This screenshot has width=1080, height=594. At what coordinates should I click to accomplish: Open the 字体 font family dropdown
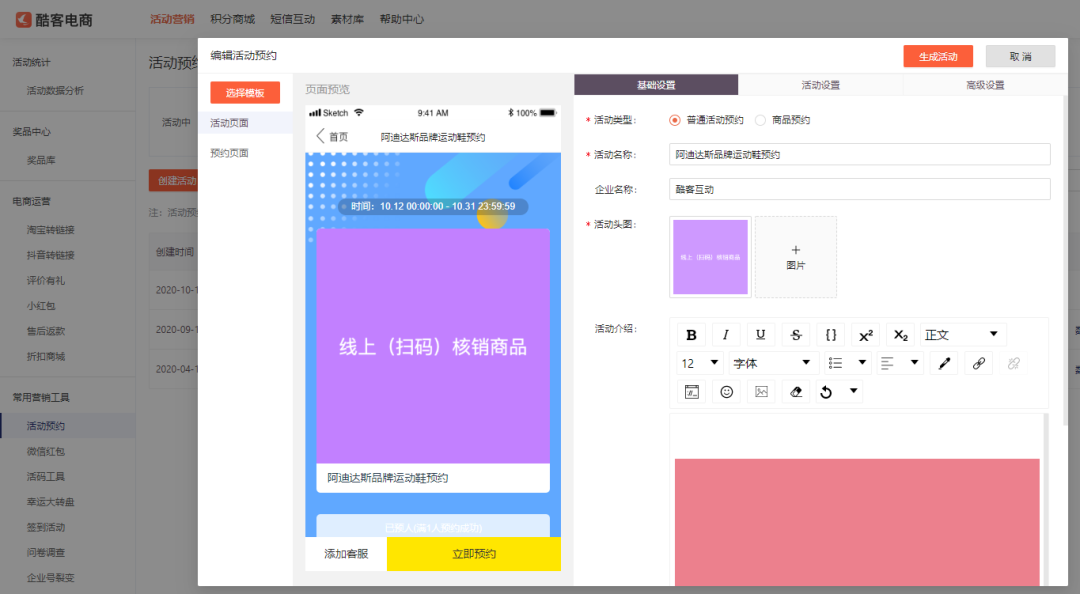click(773, 363)
